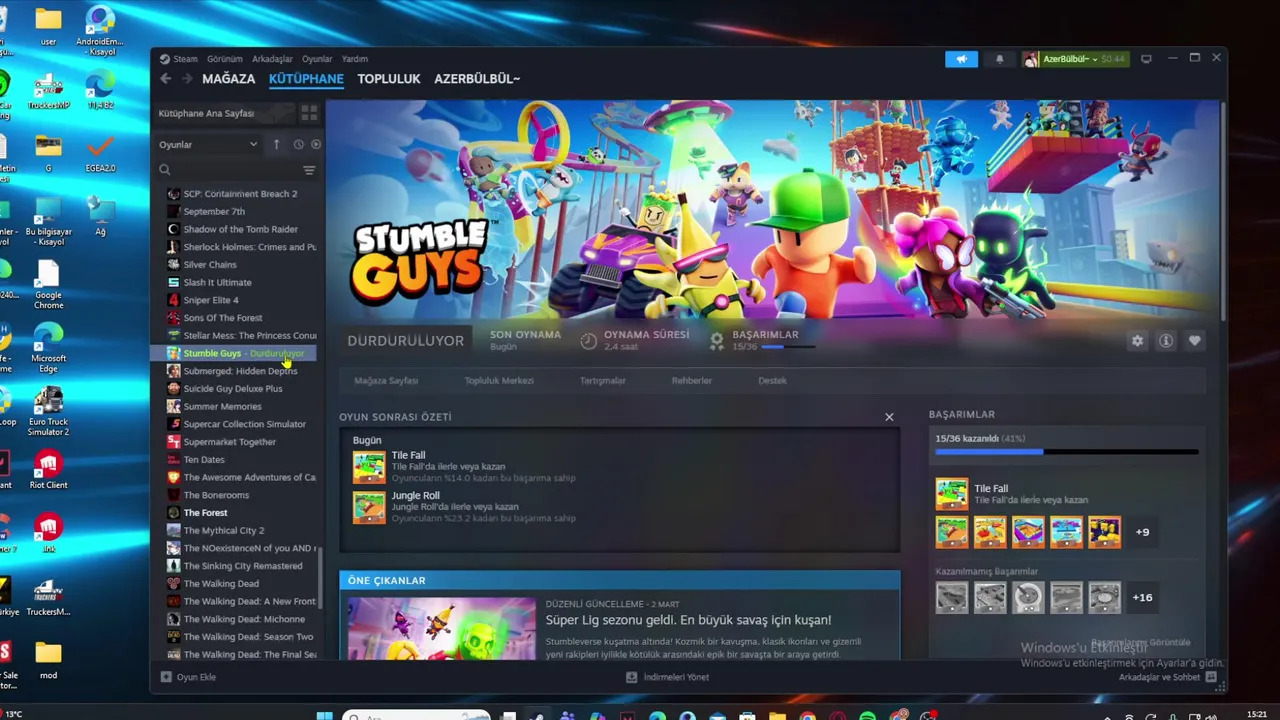Open the Steam menu
The image size is (1280, 720).
pyautogui.click(x=185, y=59)
